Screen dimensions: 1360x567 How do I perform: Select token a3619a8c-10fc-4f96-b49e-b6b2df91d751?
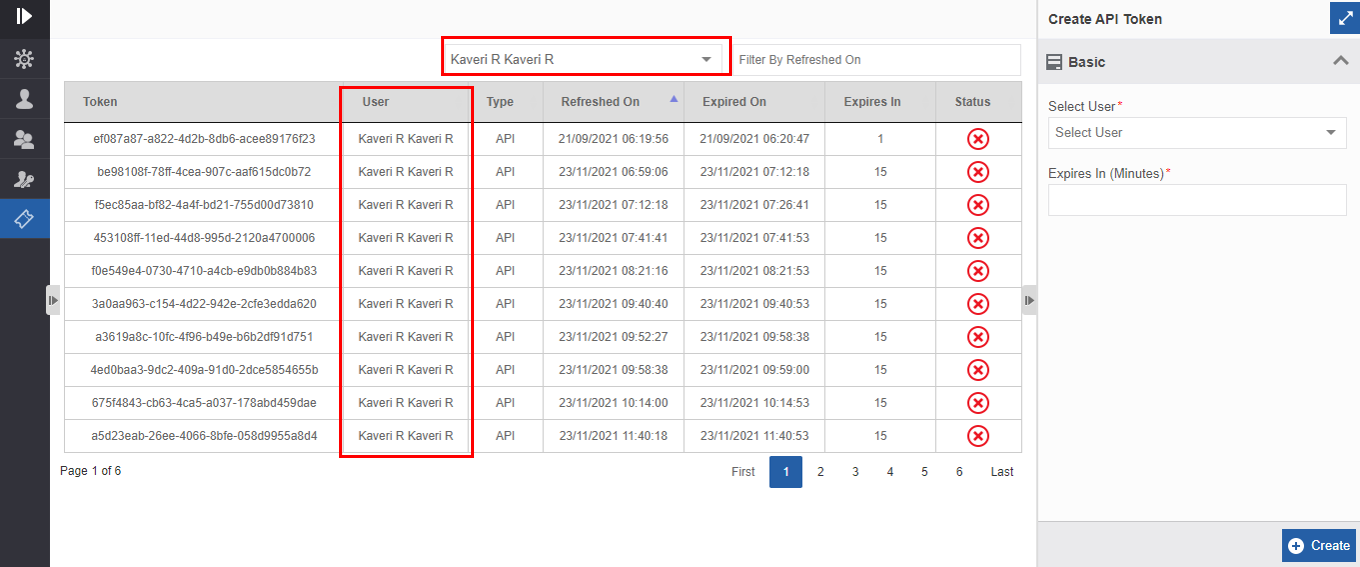point(204,337)
